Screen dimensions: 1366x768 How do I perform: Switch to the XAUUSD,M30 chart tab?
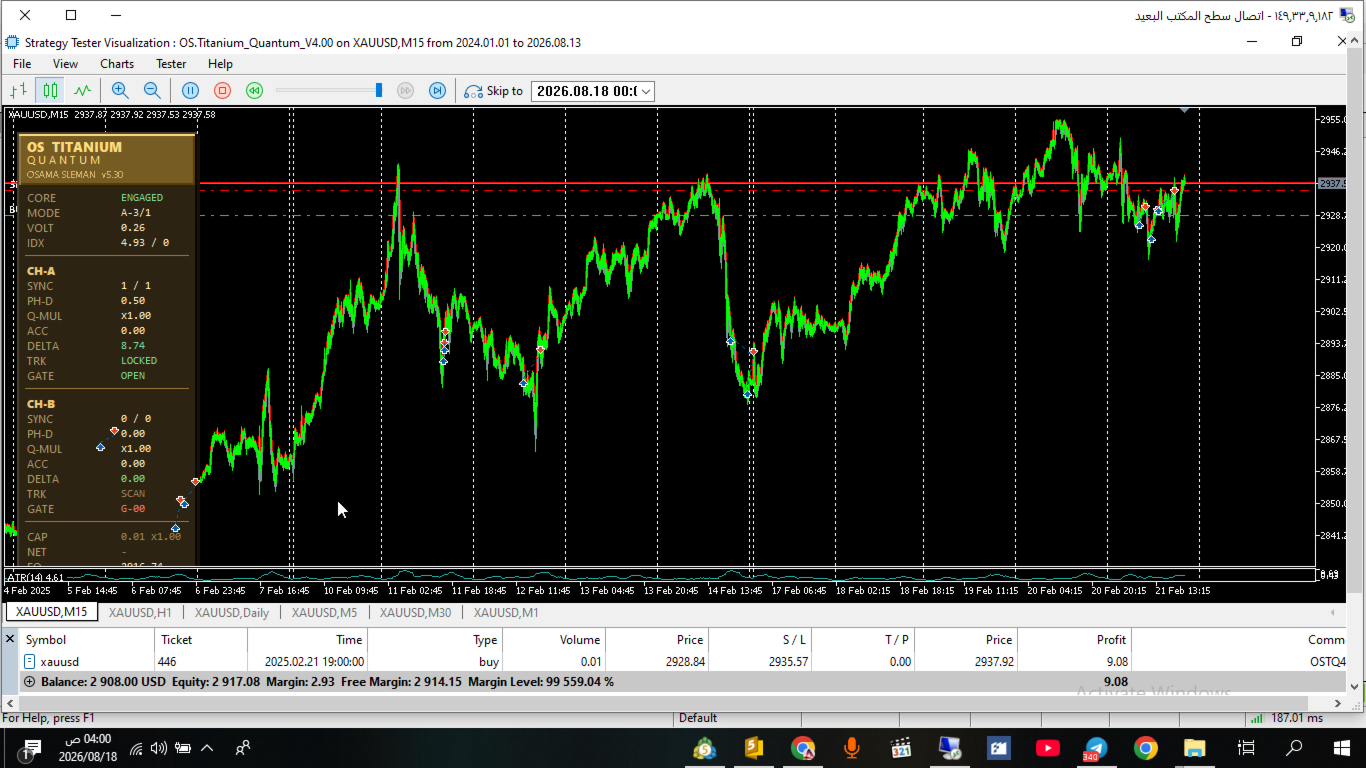(x=415, y=613)
